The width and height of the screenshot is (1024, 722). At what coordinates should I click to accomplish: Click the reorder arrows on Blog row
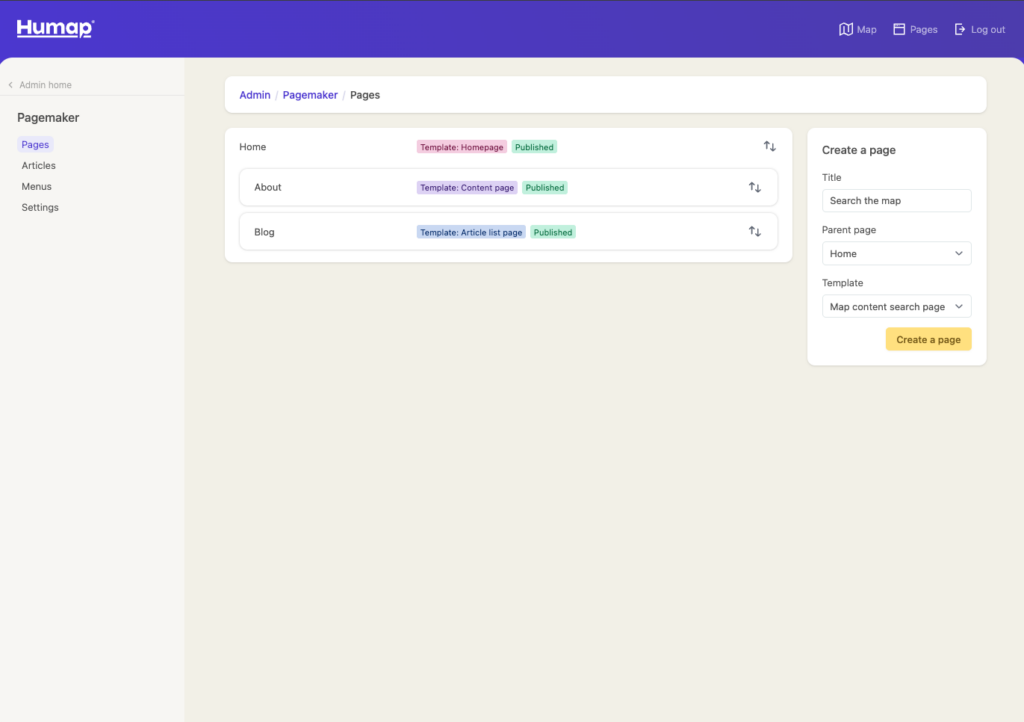(755, 232)
